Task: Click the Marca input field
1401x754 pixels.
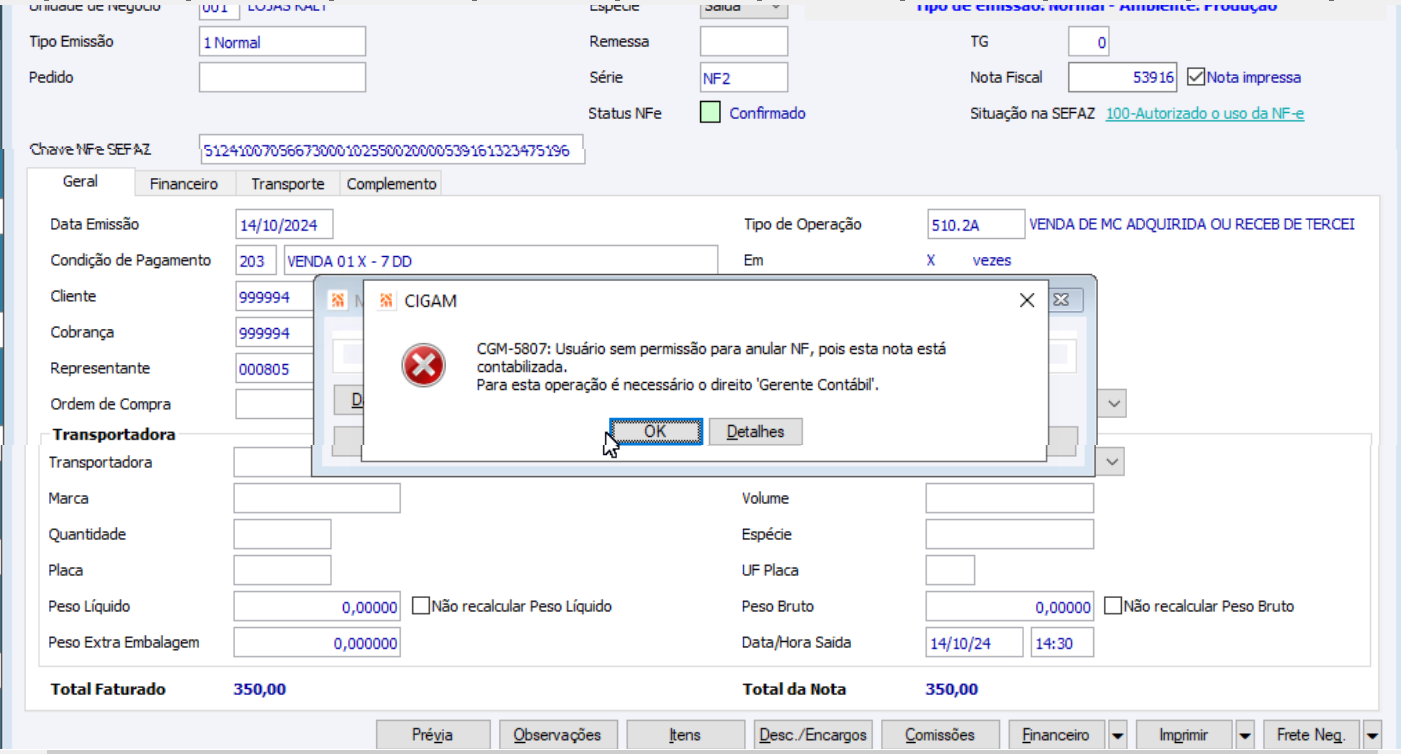Action: pyautogui.click(x=317, y=498)
